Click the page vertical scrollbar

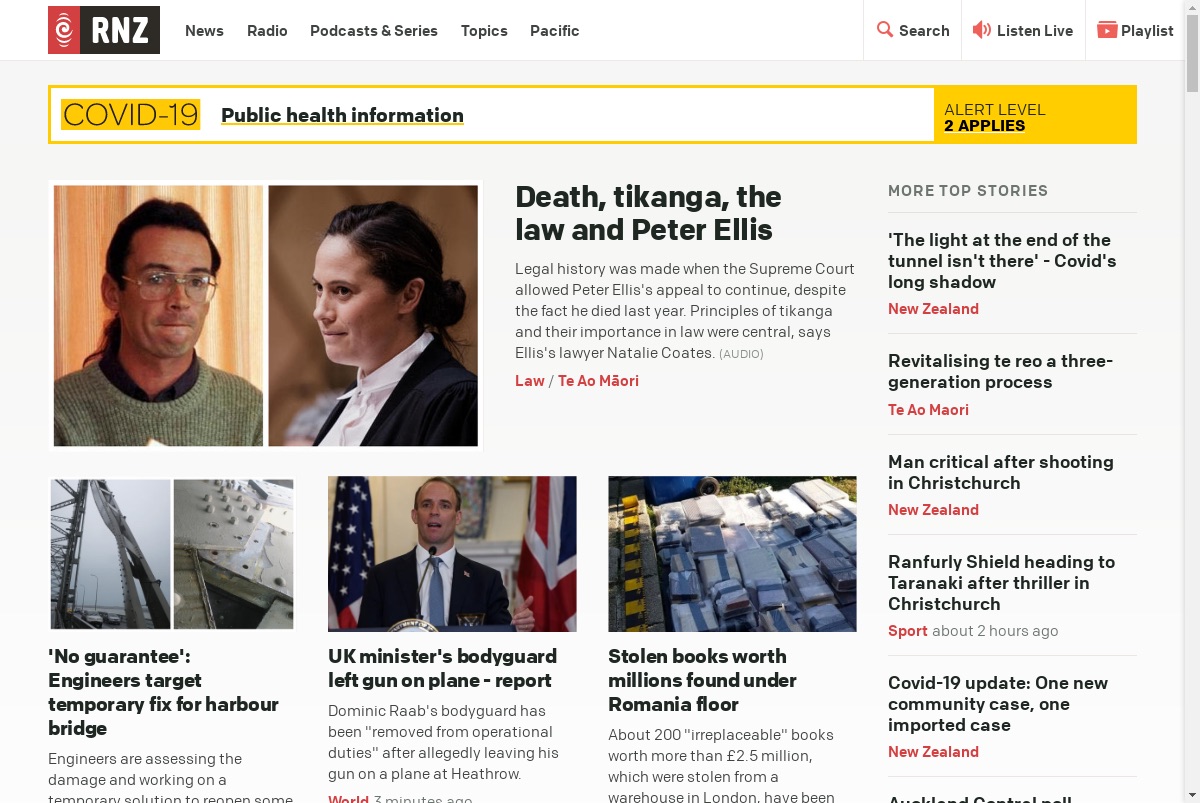(x=1192, y=401)
